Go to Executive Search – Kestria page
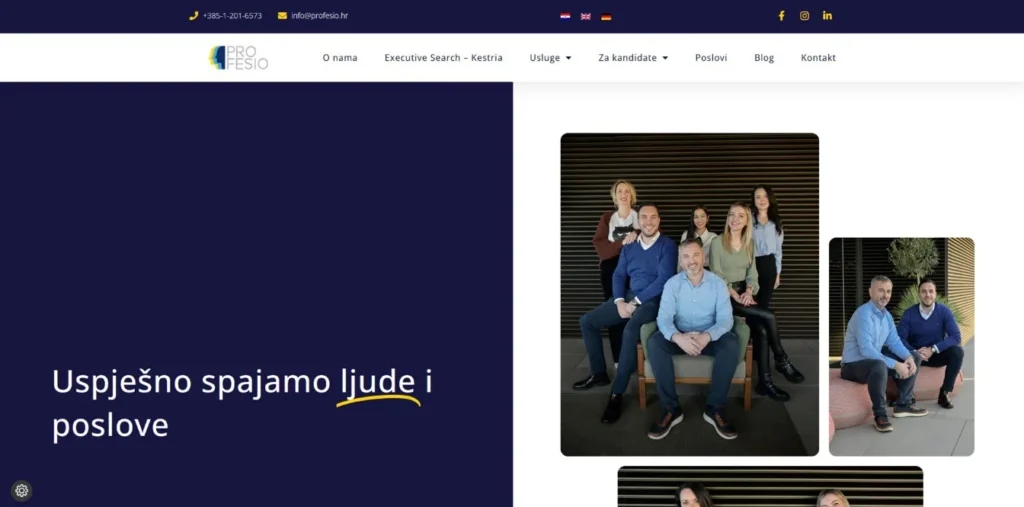 point(443,58)
